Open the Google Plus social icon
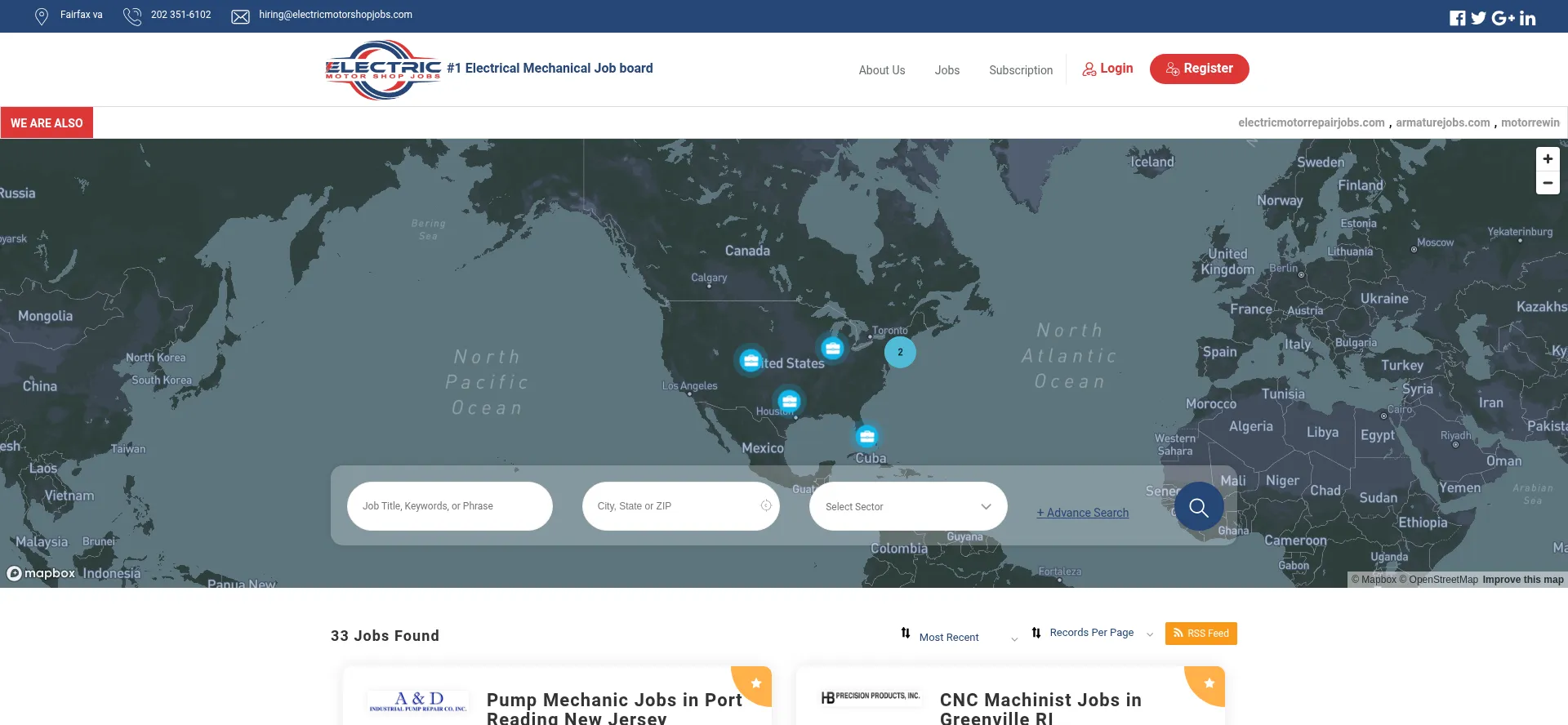 point(1503,18)
